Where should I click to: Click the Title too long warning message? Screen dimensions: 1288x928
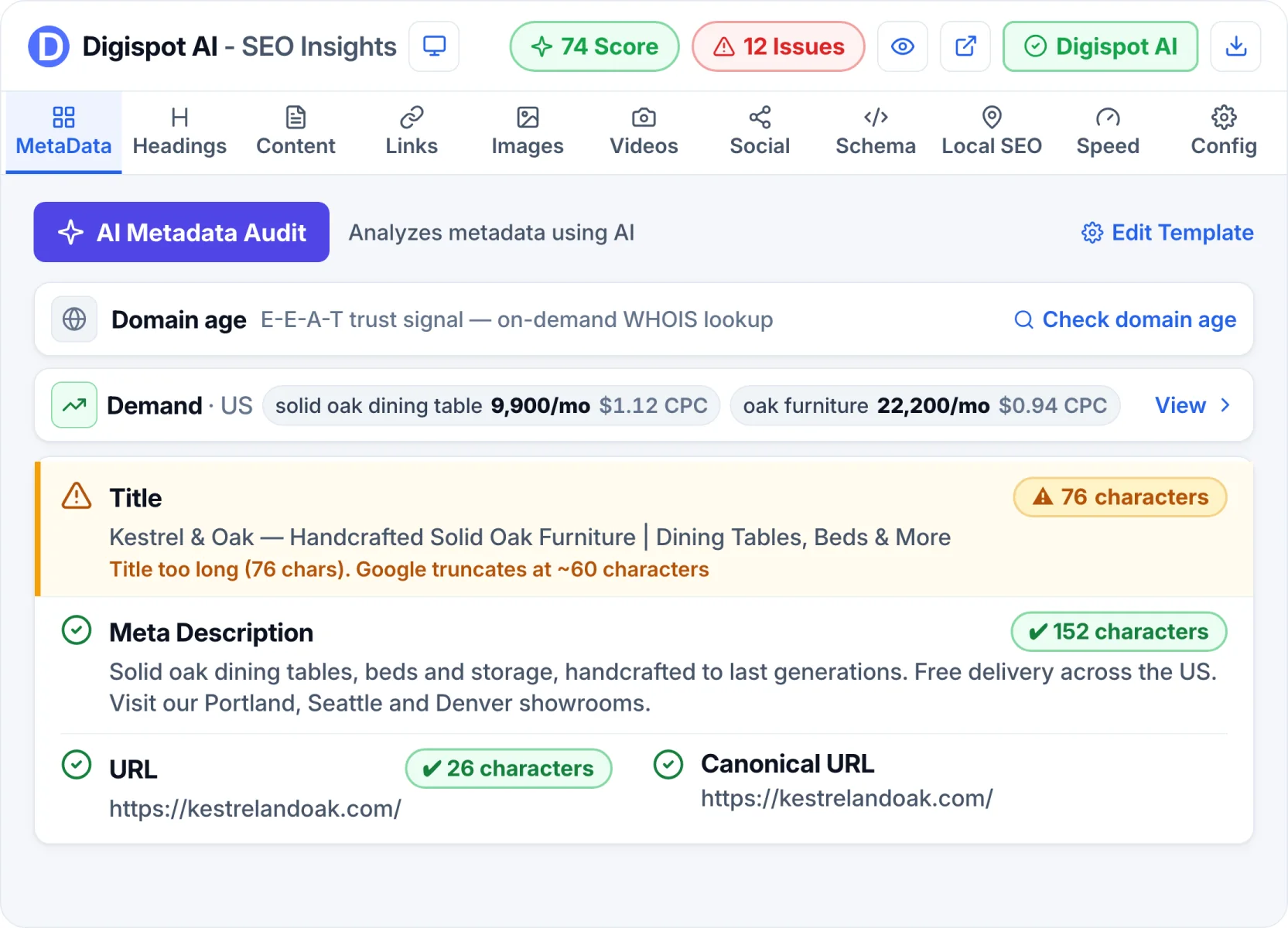(x=409, y=569)
